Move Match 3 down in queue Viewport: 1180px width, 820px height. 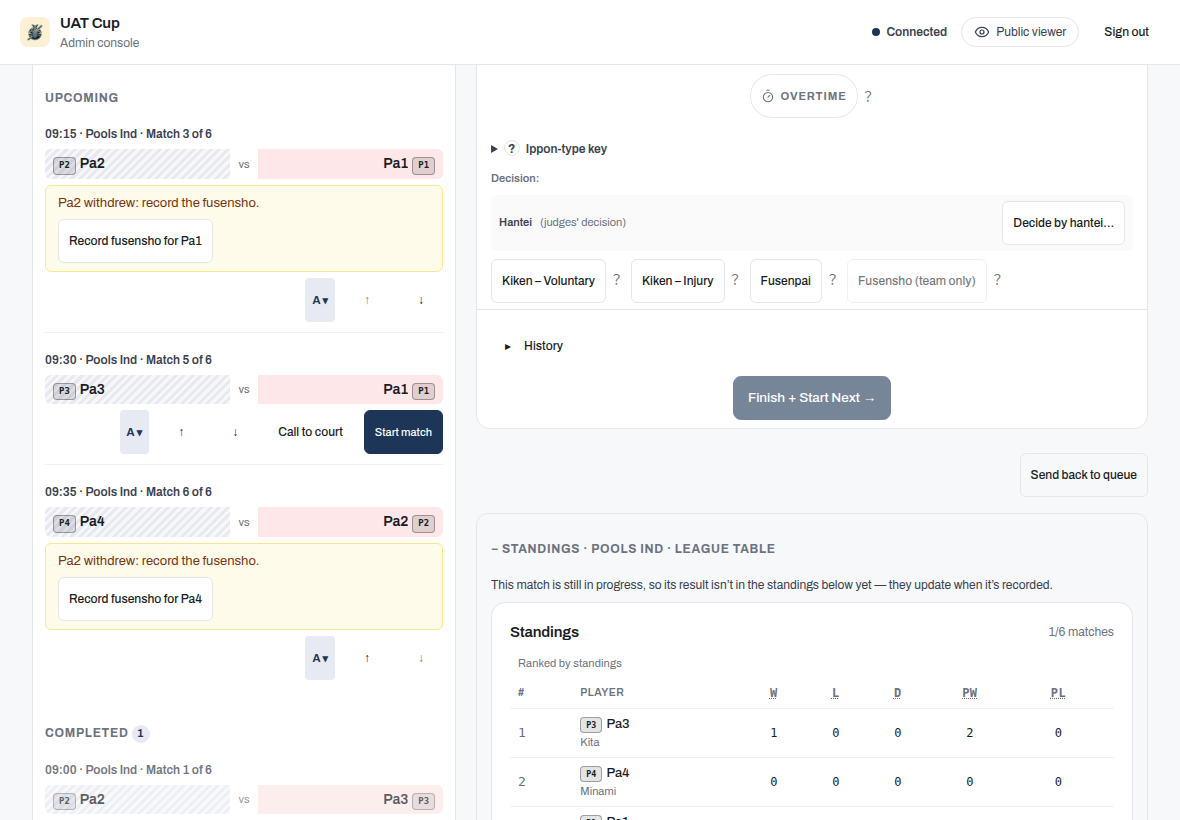pyautogui.click(x=421, y=300)
